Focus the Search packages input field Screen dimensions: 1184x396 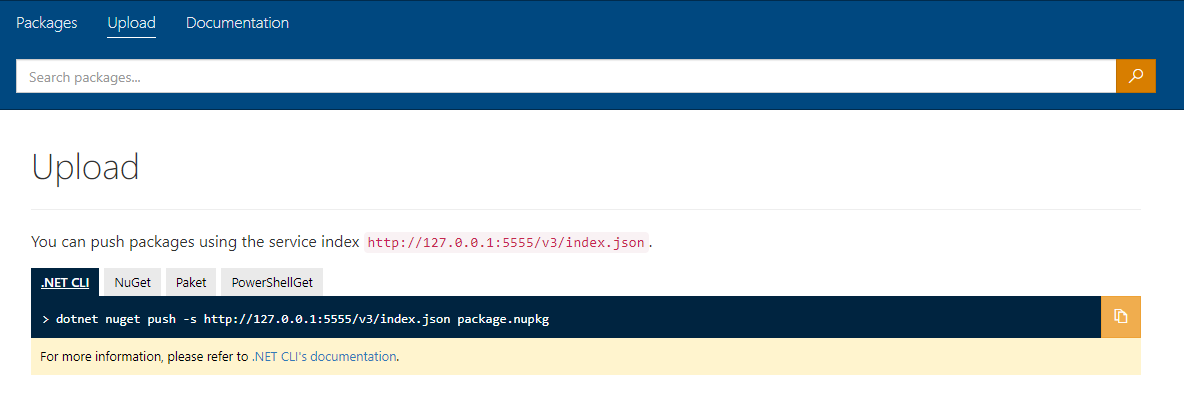[x=566, y=76]
